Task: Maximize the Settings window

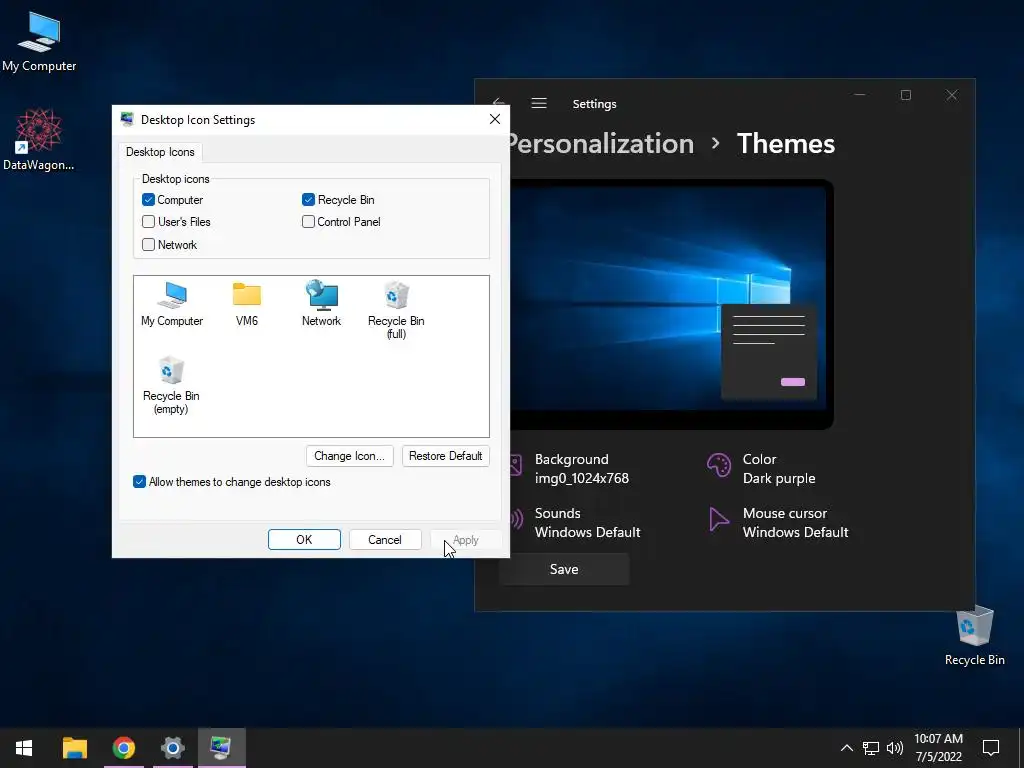Action: point(906,95)
